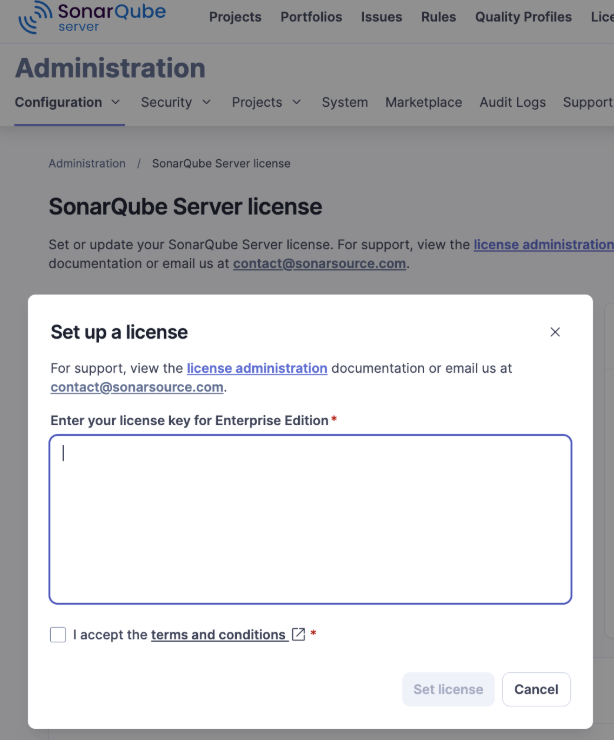Open license administration link in dialog

point(257,368)
